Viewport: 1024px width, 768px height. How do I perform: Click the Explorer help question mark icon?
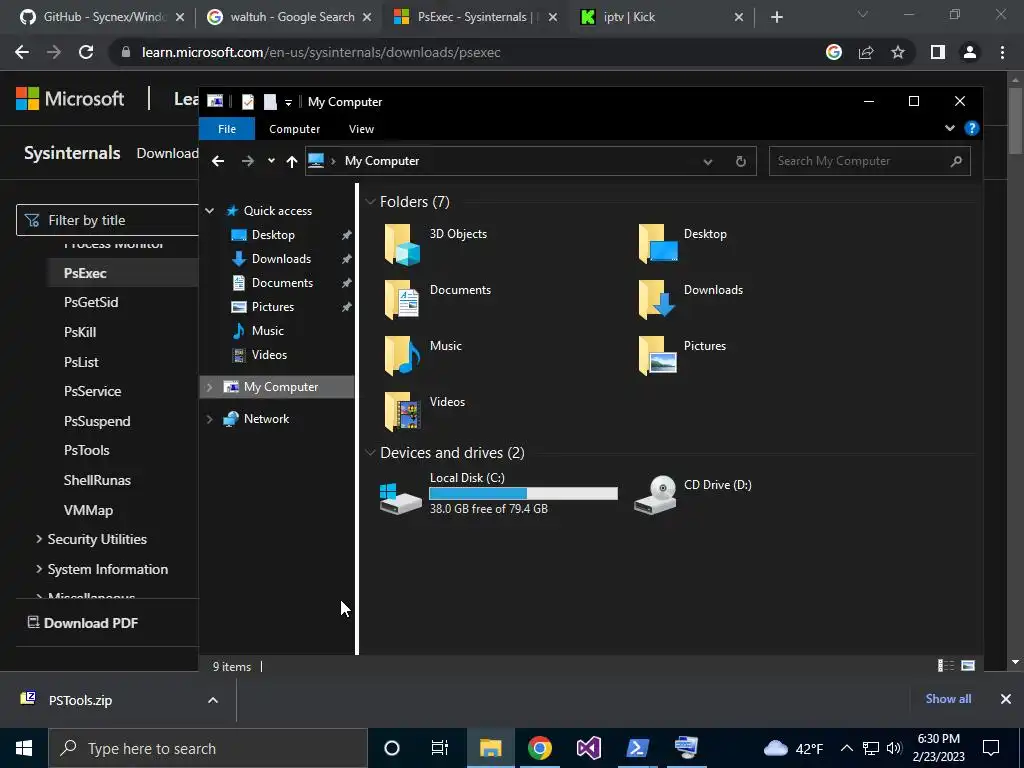(972, 128)
